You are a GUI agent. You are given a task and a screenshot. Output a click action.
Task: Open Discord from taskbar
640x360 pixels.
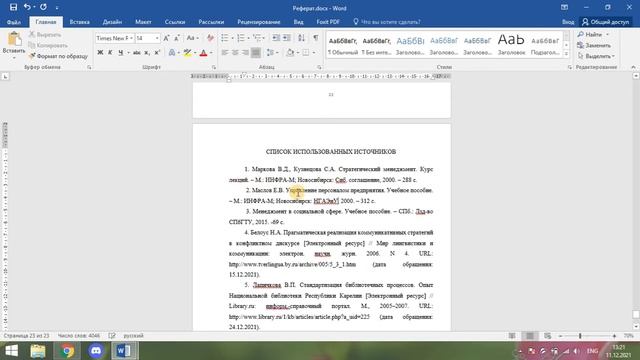96,351
